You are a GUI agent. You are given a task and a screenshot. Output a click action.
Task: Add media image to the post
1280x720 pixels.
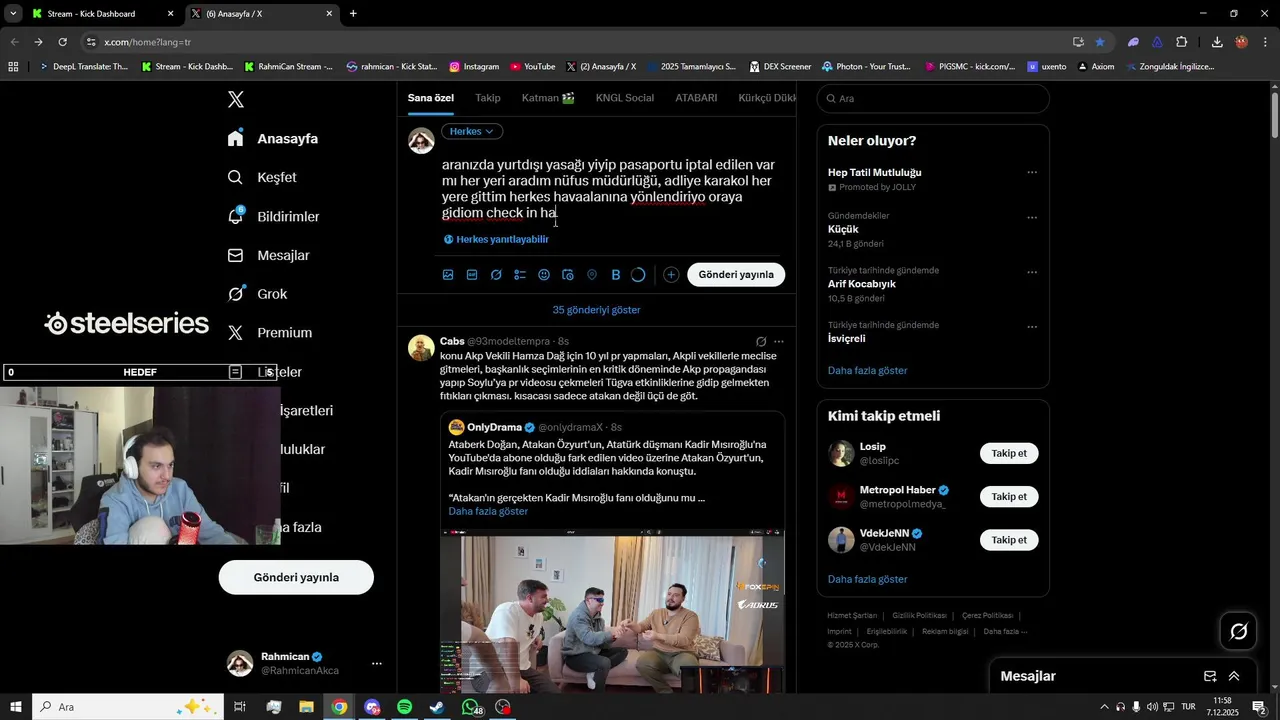click(448, 275)
